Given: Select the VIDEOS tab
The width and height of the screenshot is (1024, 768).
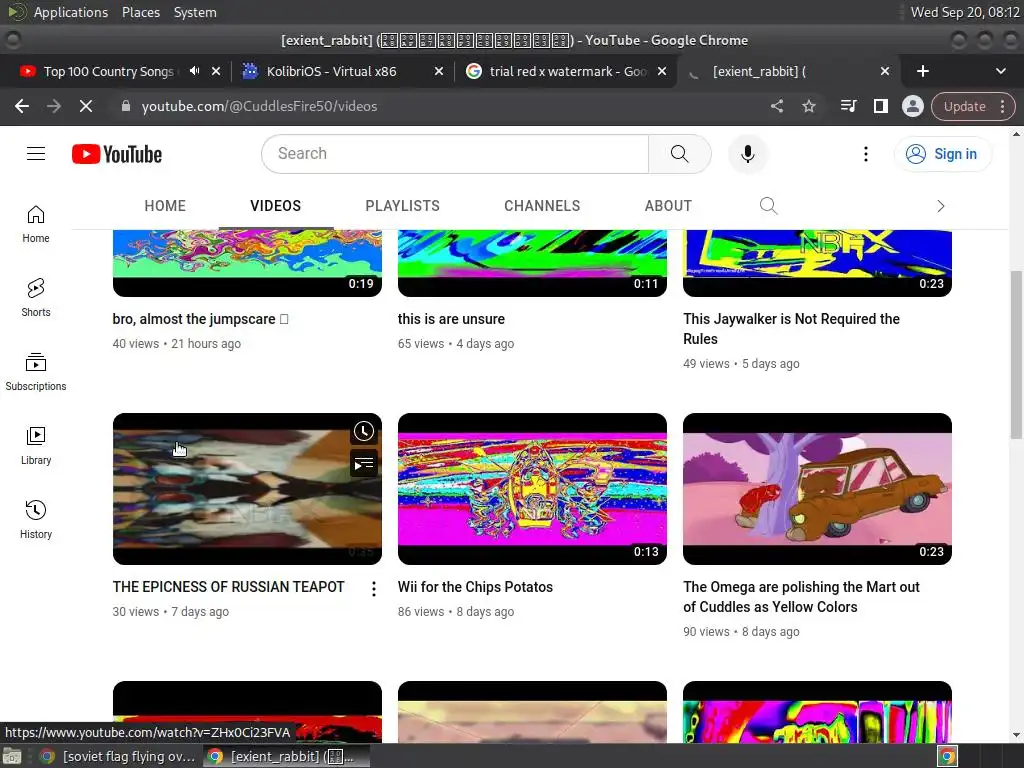Looking at the screenshot, I should pos(276,206).
